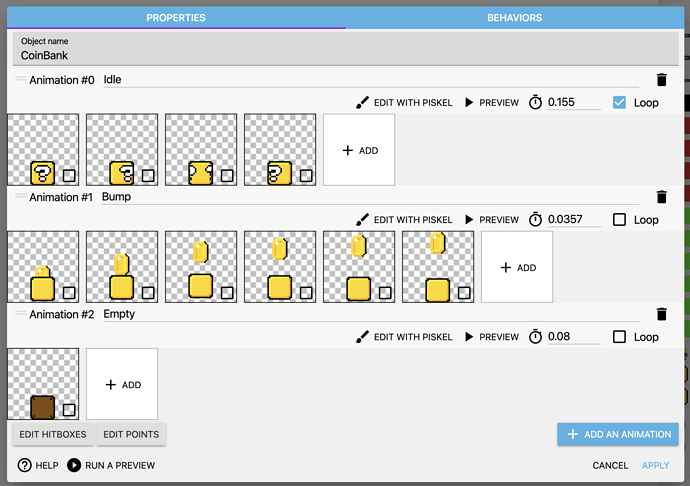Enable Loop for Bump animation
Screen dimensions: 690x486
point(619,220)
